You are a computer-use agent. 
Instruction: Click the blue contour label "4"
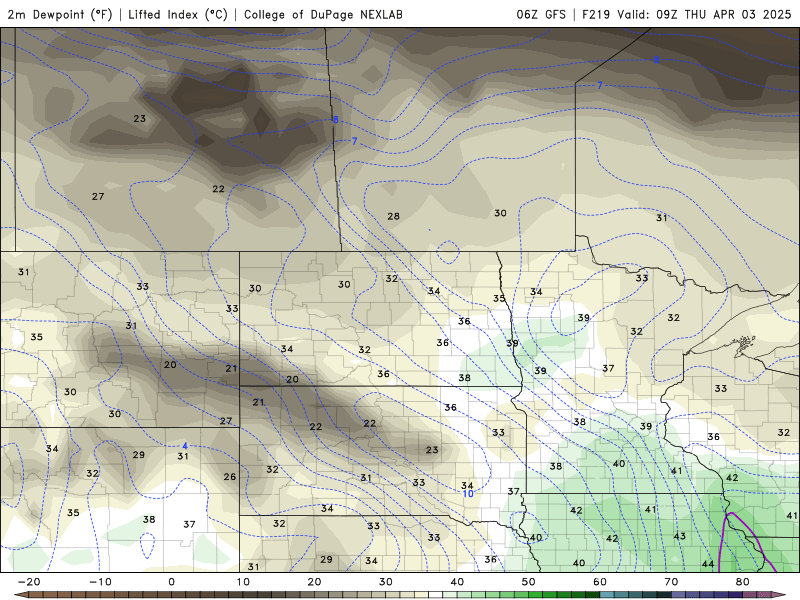pyautogui.click(x=185, y=446)
